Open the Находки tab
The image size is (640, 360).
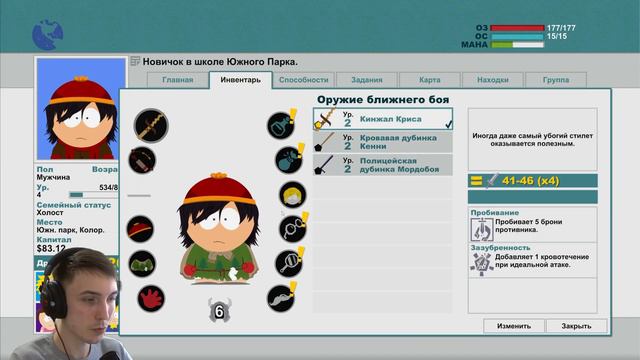(x=493, y=80)
